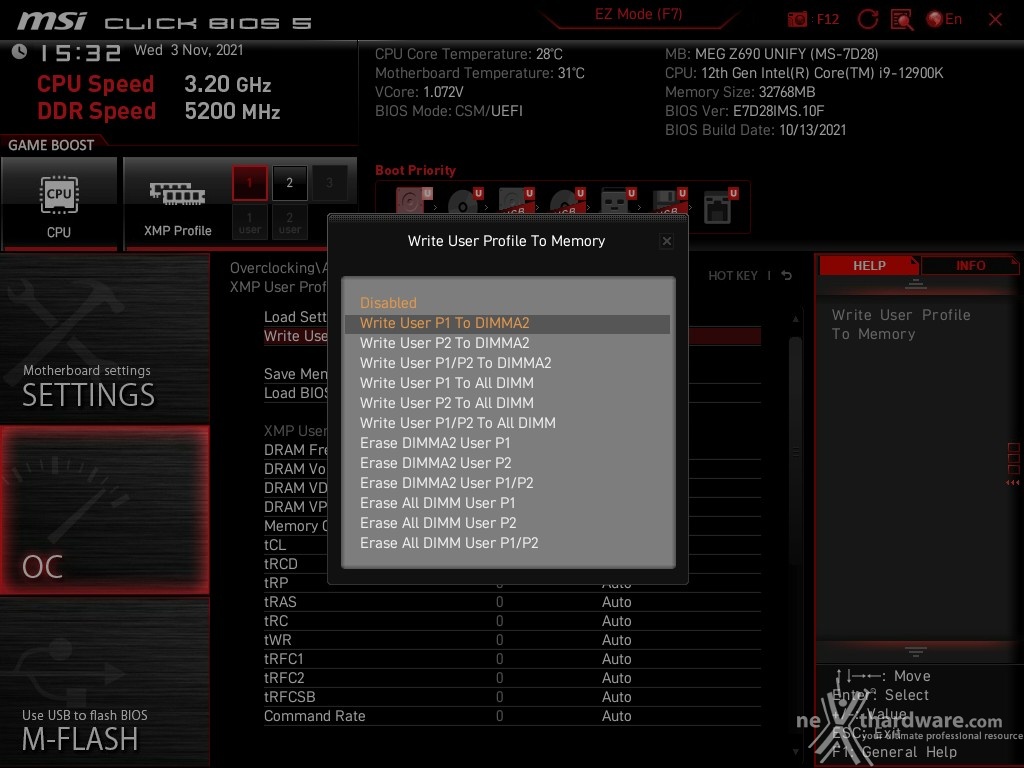Click the Auto value in the tRFC1 row
The height and width of the screenshot is (768, 1024).
tap(616, 659)
